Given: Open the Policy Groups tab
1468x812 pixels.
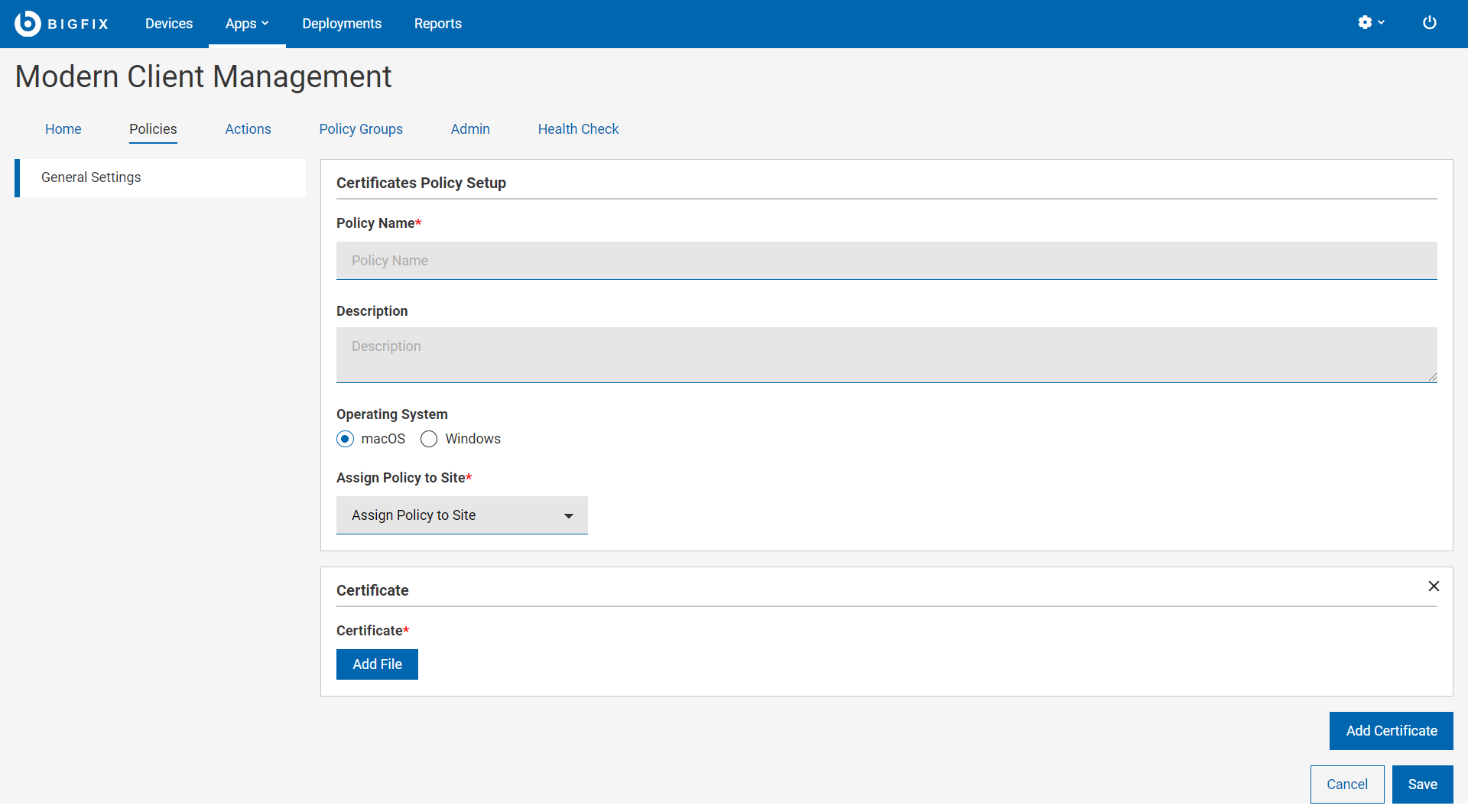Looking at the screenshot, I should tap(361, 129).
